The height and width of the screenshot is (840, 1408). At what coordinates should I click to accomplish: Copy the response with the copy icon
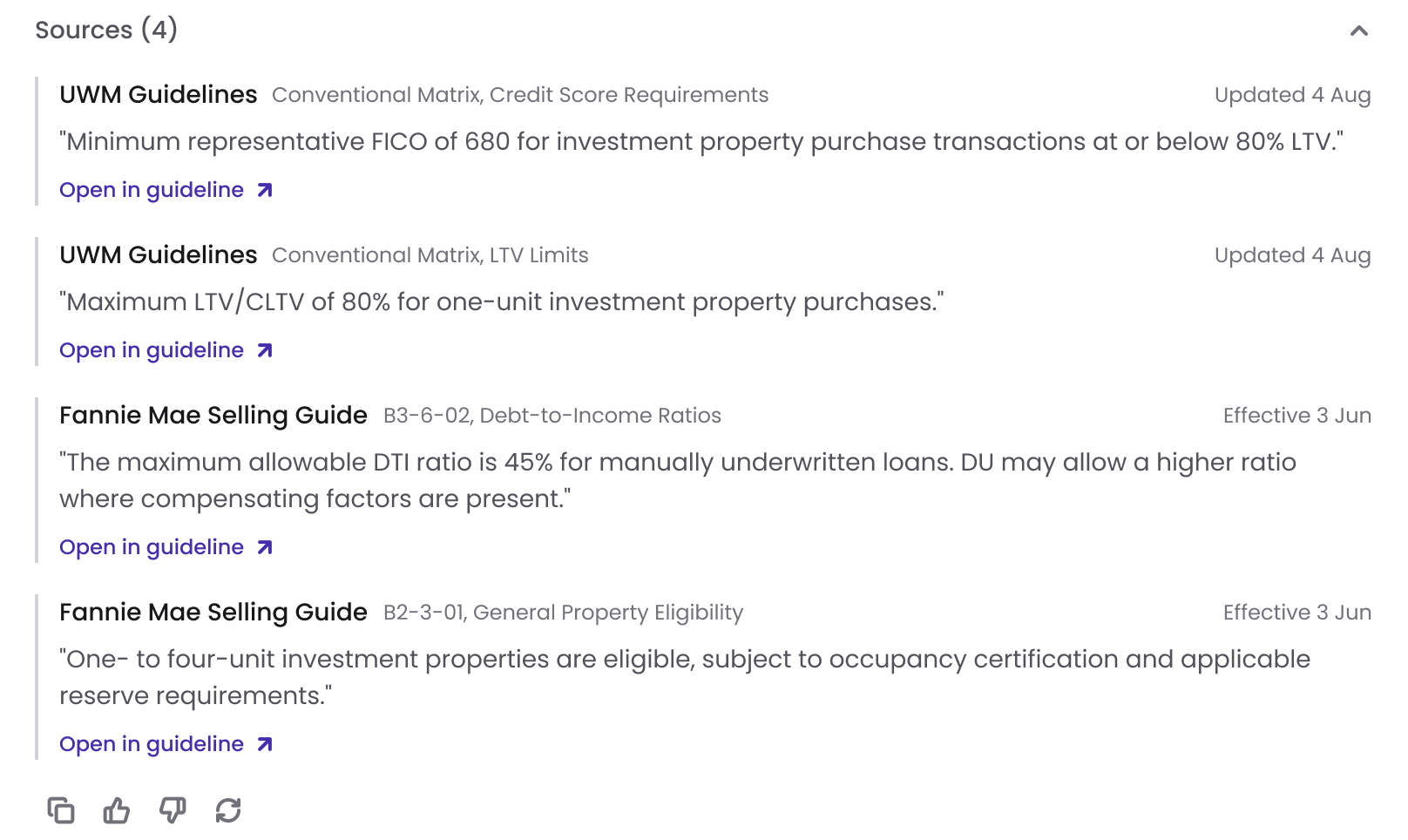(61, 810)
